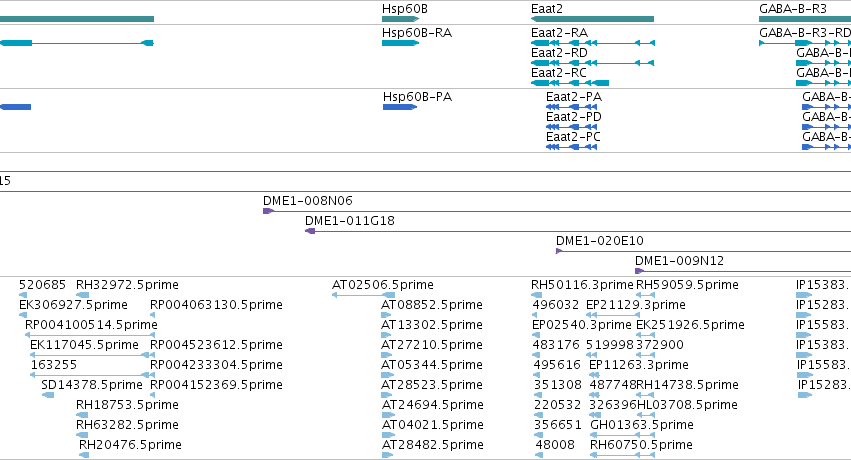Click the Hsp60B-PA protein label
The height and width of the screenshot is (460, 851).
[x=417, y=97]
